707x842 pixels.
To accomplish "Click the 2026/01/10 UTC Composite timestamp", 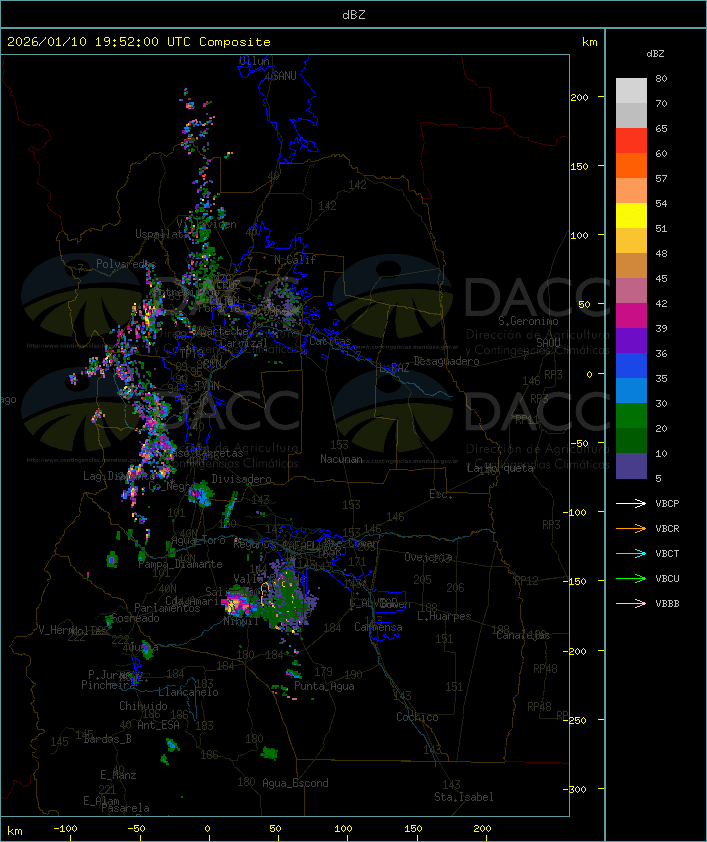I will pyautogui.click(x=139, y=42).
